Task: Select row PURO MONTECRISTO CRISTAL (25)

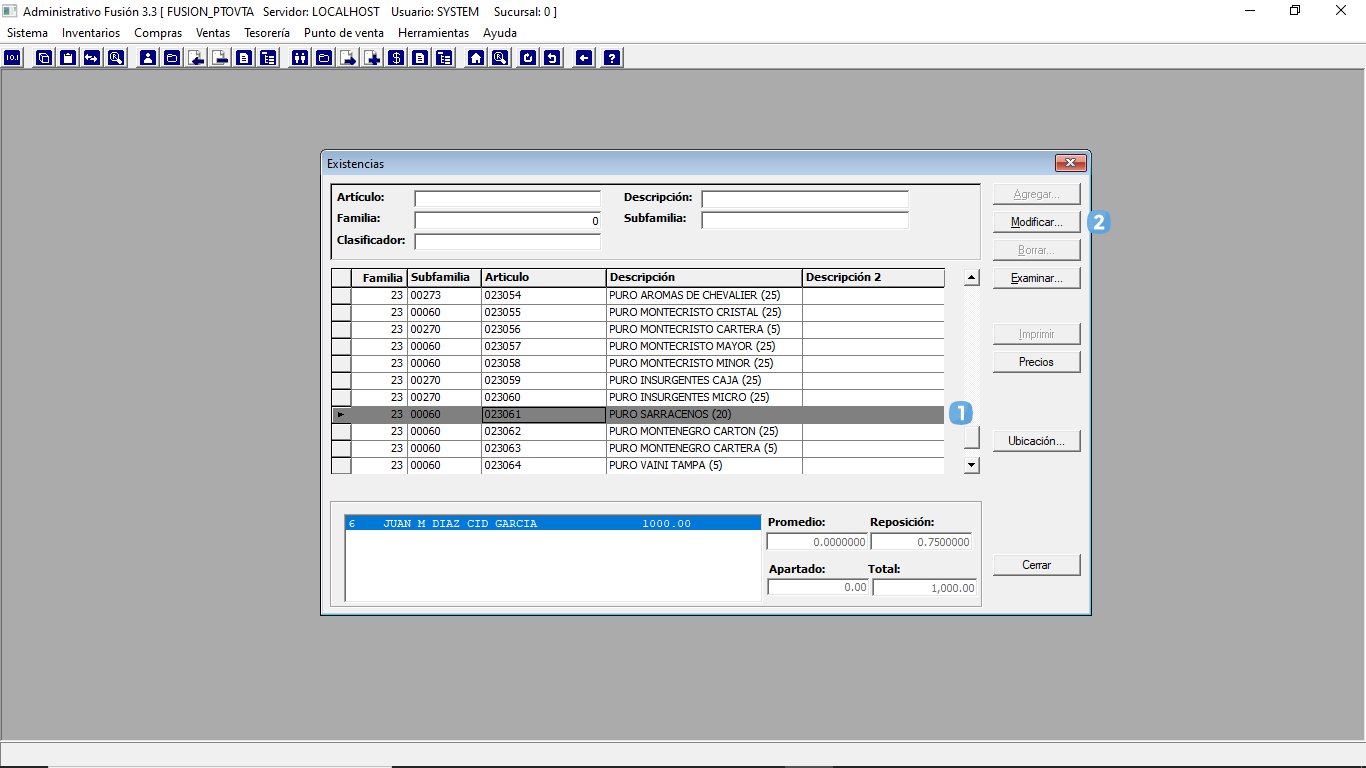Action: click(638, 312)
